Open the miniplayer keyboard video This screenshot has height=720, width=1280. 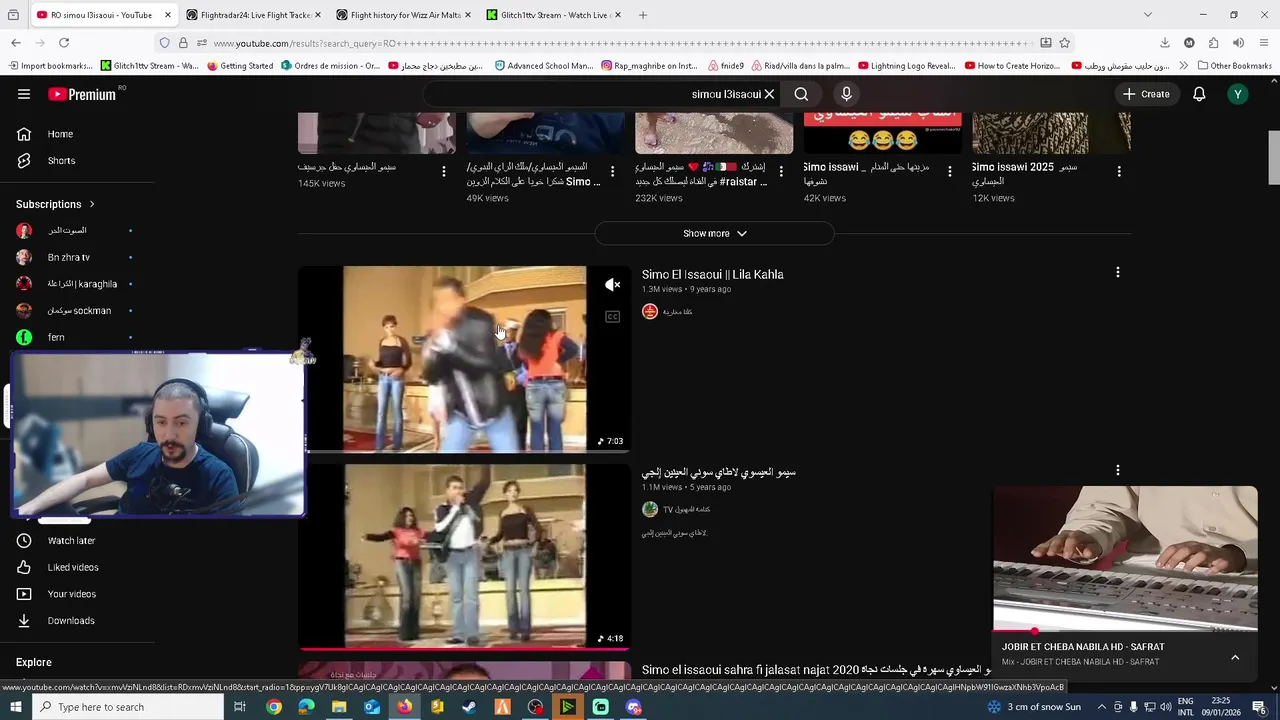1125,559
